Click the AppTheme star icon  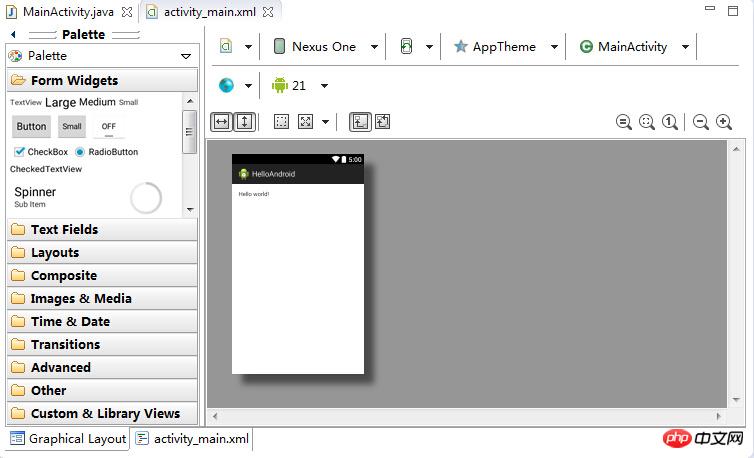(461, 46)
